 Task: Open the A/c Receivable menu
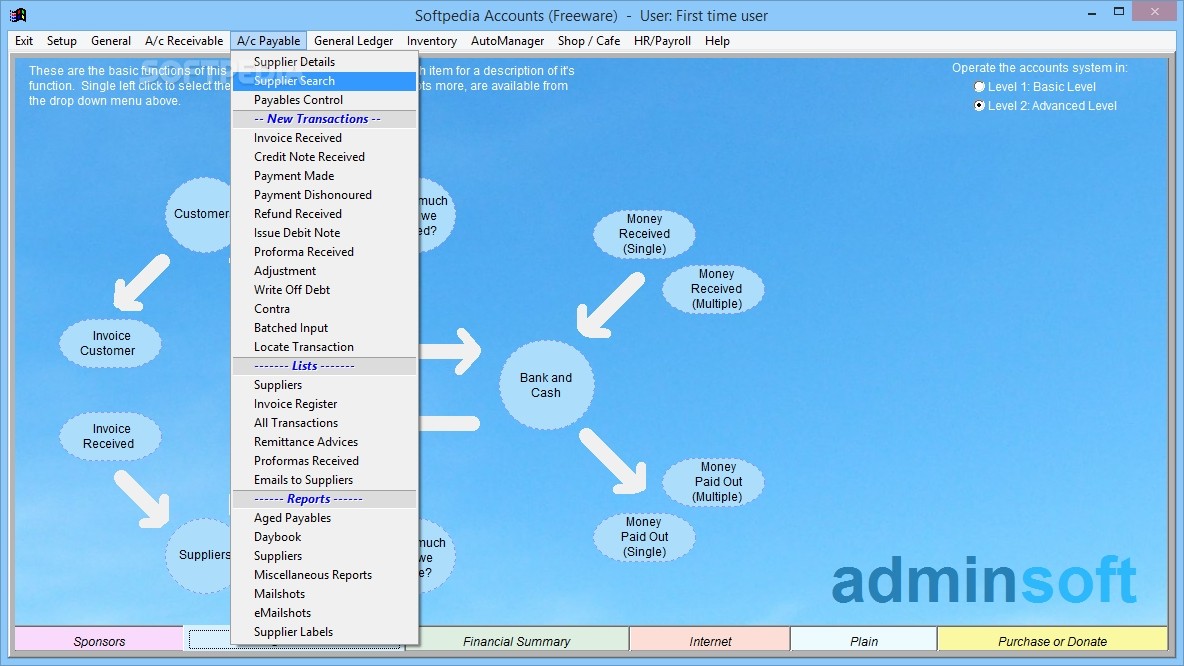click(184, 41)
